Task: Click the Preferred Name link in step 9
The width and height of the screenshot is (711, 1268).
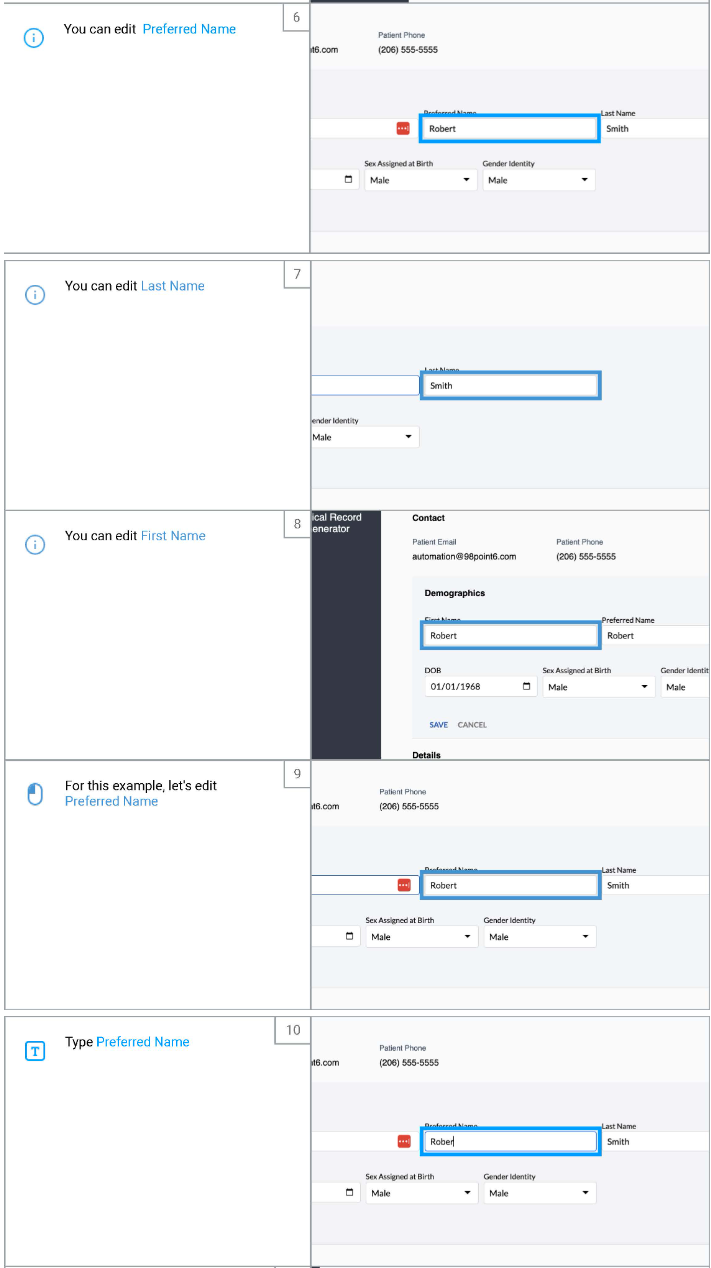Action: click(111, 801)
